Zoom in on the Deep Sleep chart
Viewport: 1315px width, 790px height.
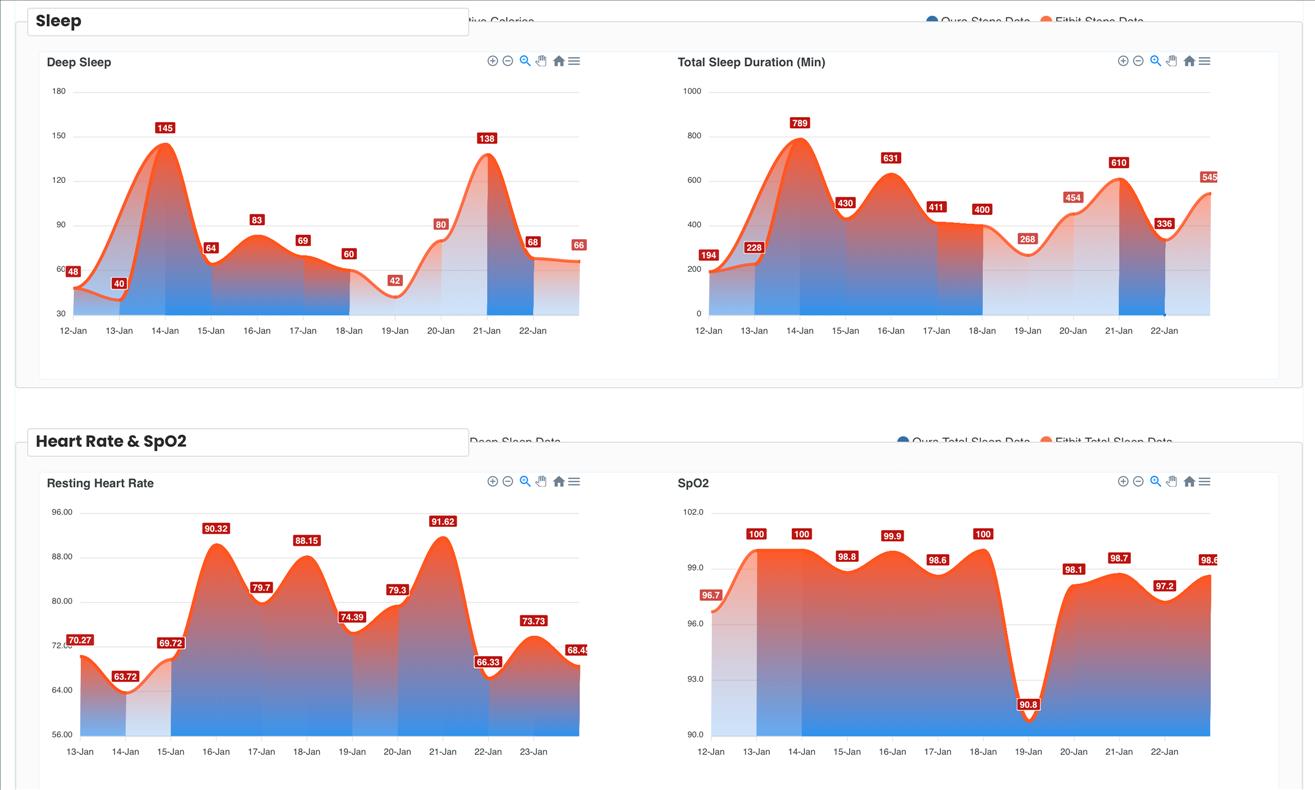pos(492,61)
